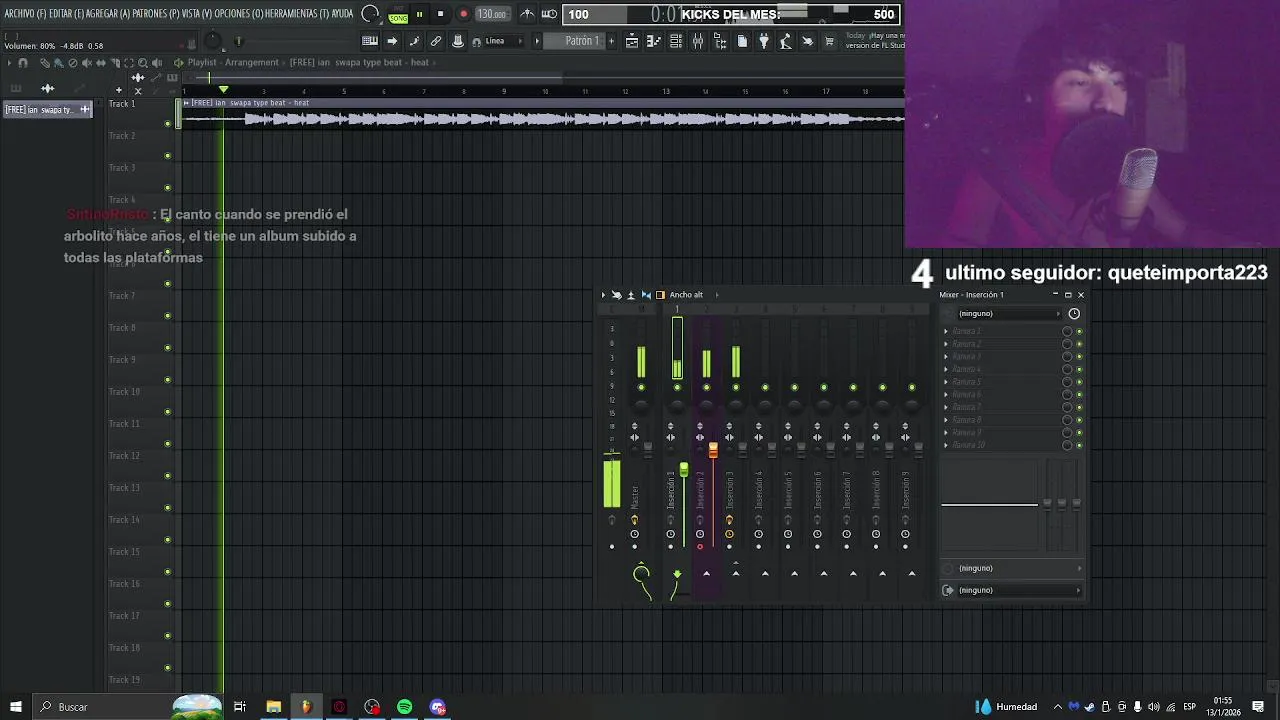Toggle the metronome icon
Screen dimensions: 1280x720
[528, 14]
